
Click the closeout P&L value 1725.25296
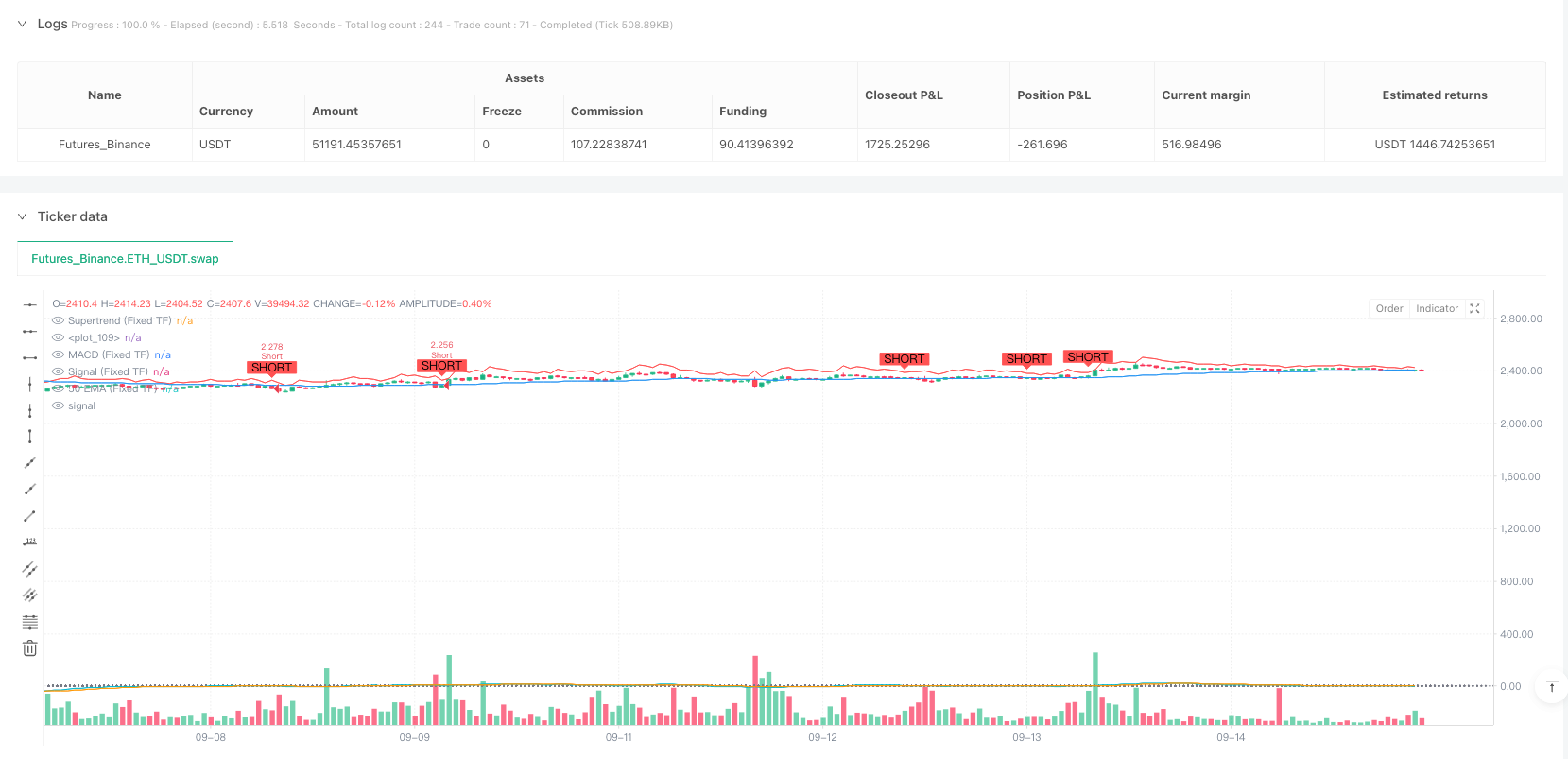pyautogui.click(x=897, y=145)
